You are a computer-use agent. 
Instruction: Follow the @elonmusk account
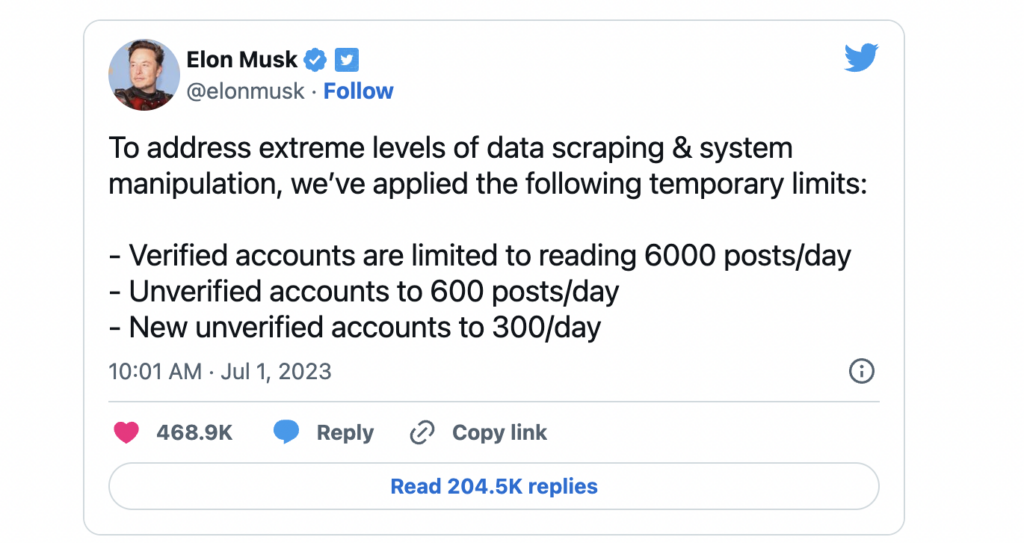click(358, 91)
